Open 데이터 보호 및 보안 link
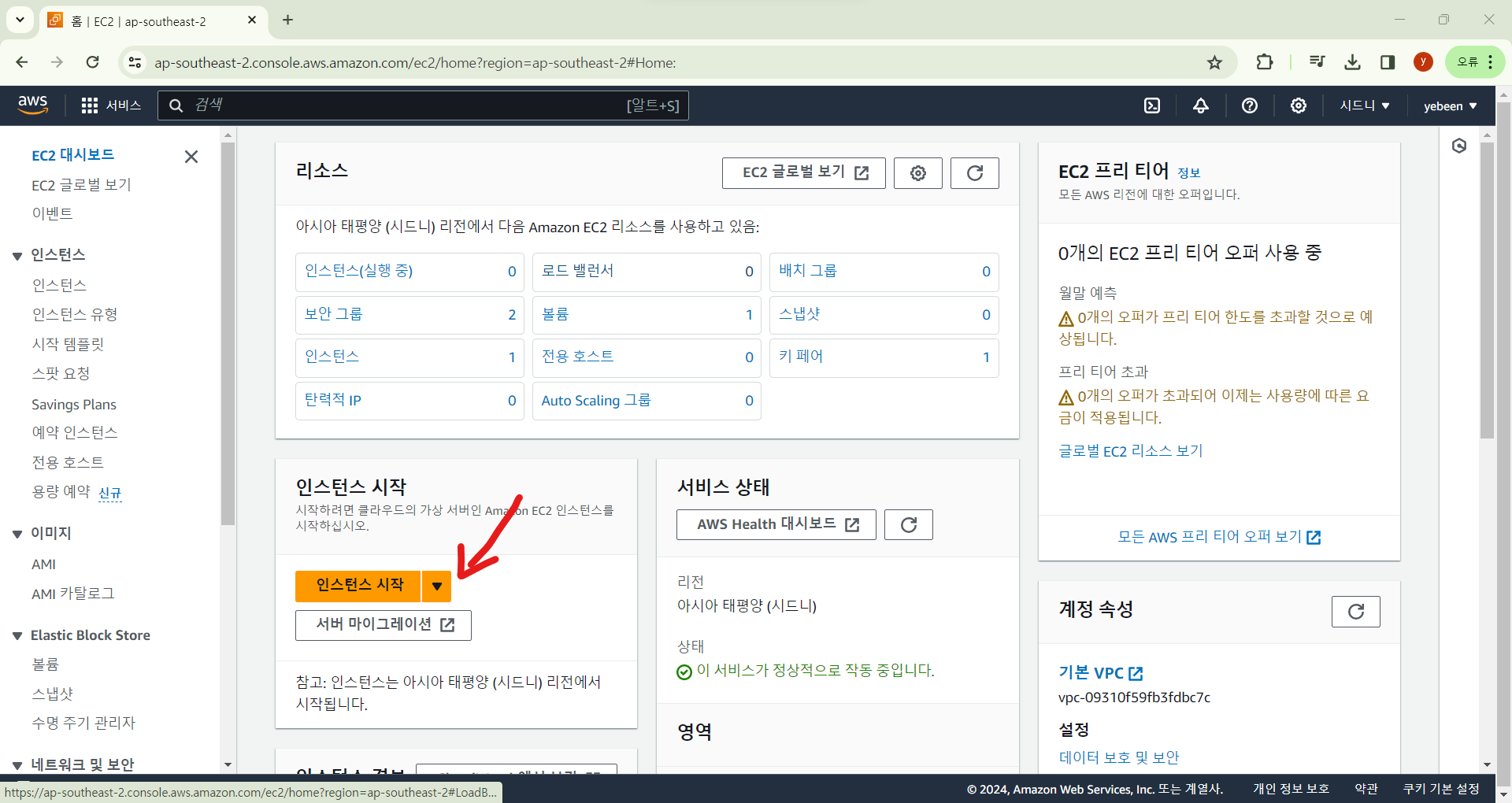Image resolution: width=1512 pixels, height=803 pixels. (1119, 757)
